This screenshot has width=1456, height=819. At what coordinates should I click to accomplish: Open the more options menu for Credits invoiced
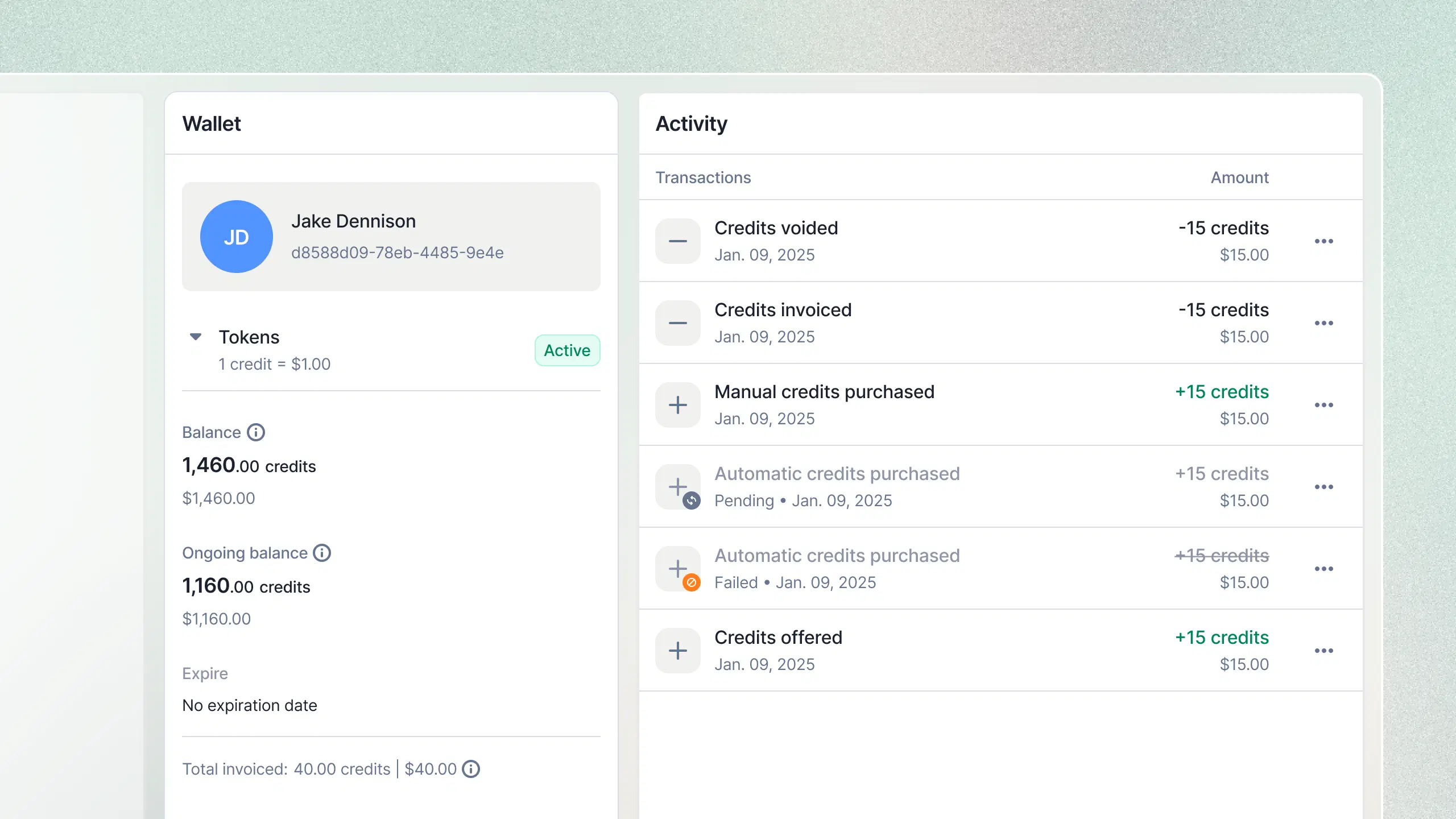coord(1323,323)
